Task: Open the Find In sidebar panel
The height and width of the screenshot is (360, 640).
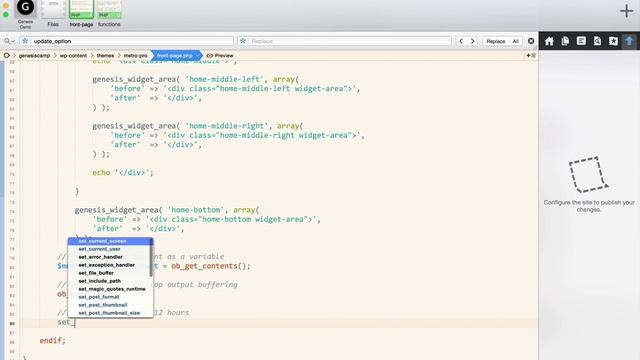Action: coord(597,41)
